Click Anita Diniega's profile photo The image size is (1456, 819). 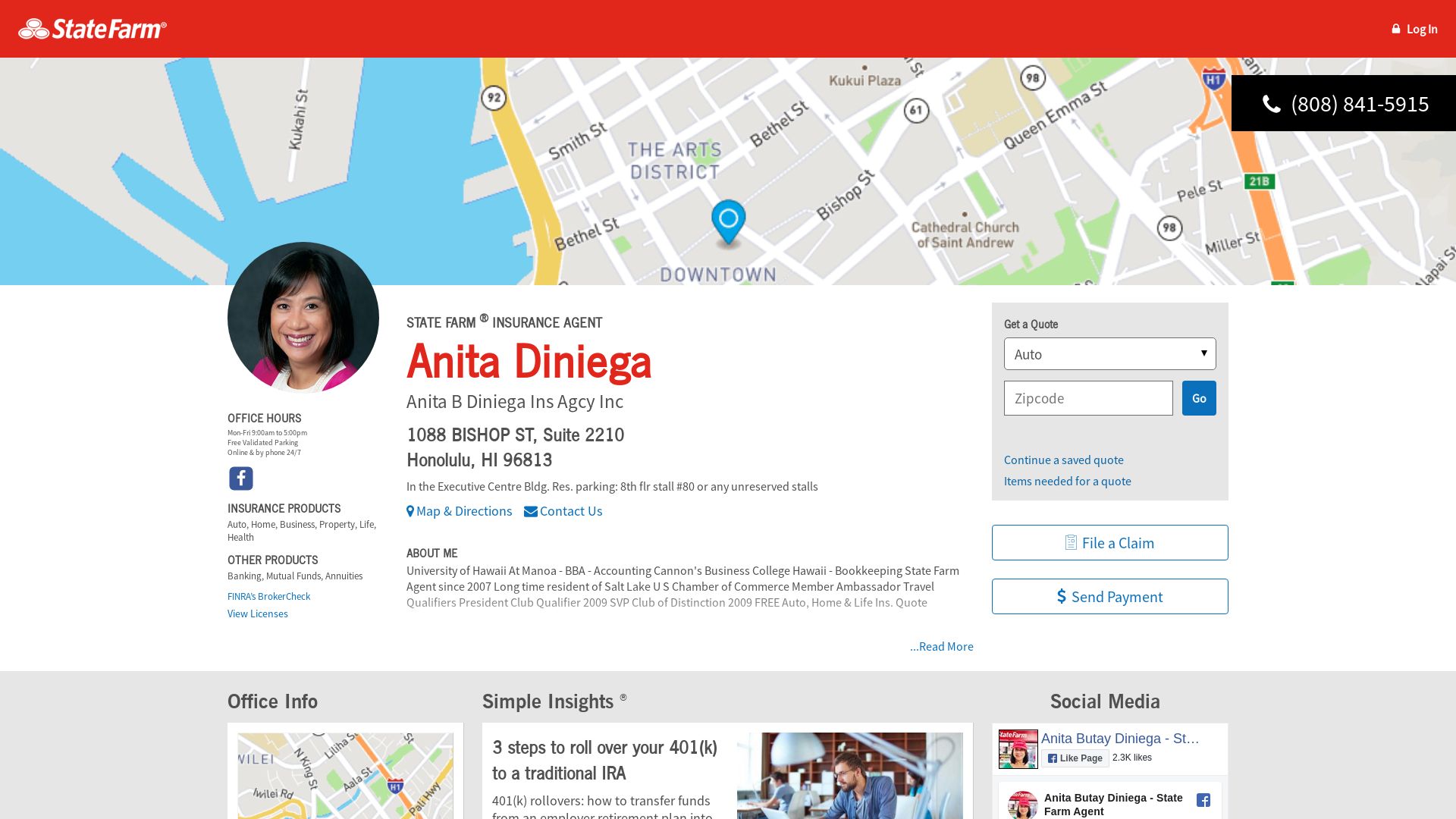pos(303,318)
